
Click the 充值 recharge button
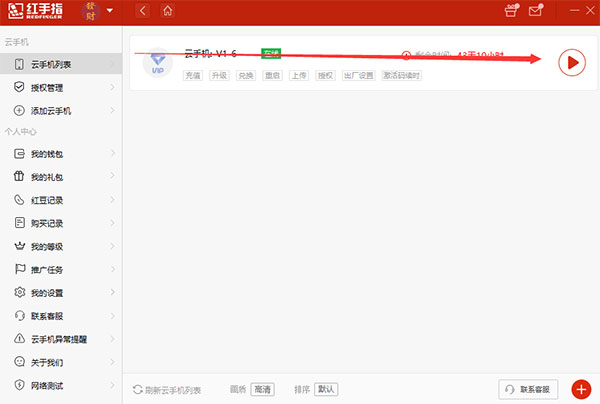[193, 75]
